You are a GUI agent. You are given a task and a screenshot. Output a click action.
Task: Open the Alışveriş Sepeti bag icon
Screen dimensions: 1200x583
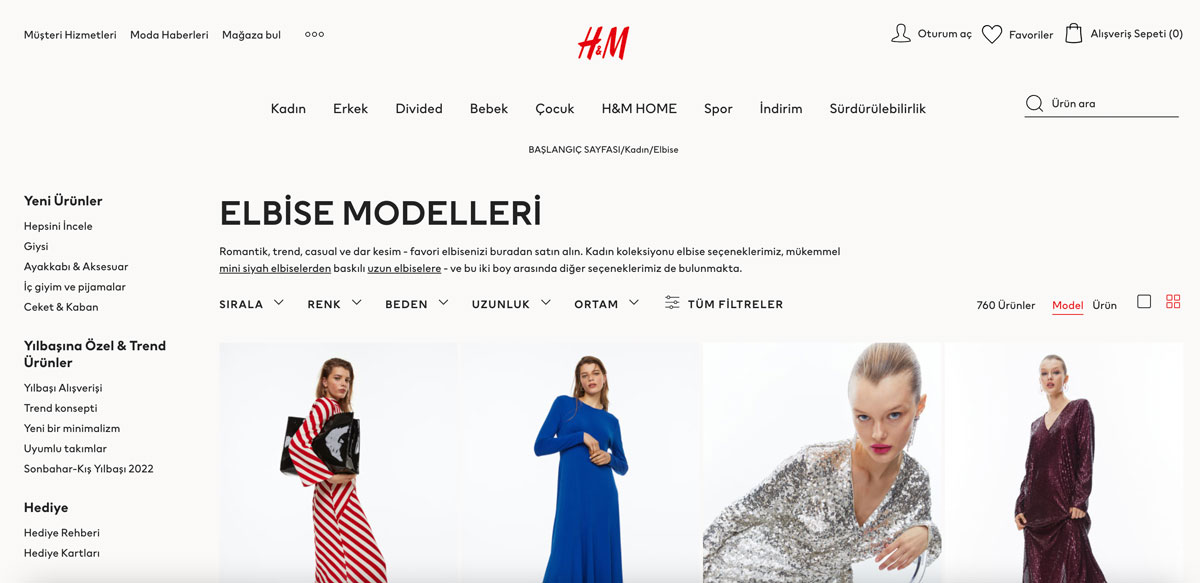(x=1074, y=33)
